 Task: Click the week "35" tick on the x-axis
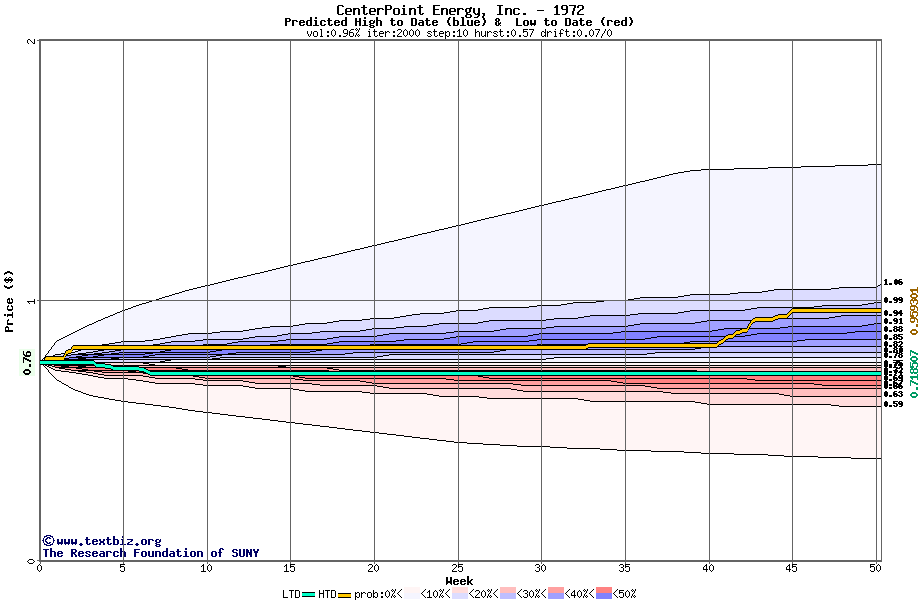(x=625, y=568)
